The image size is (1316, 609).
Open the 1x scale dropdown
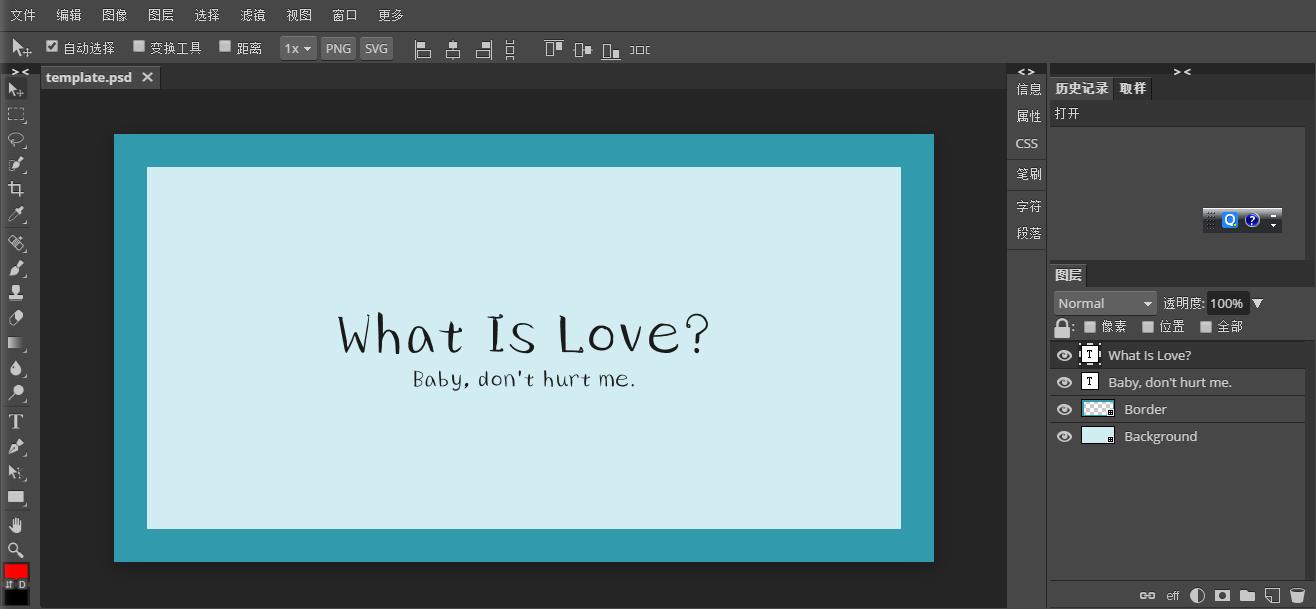coord(297,48)
